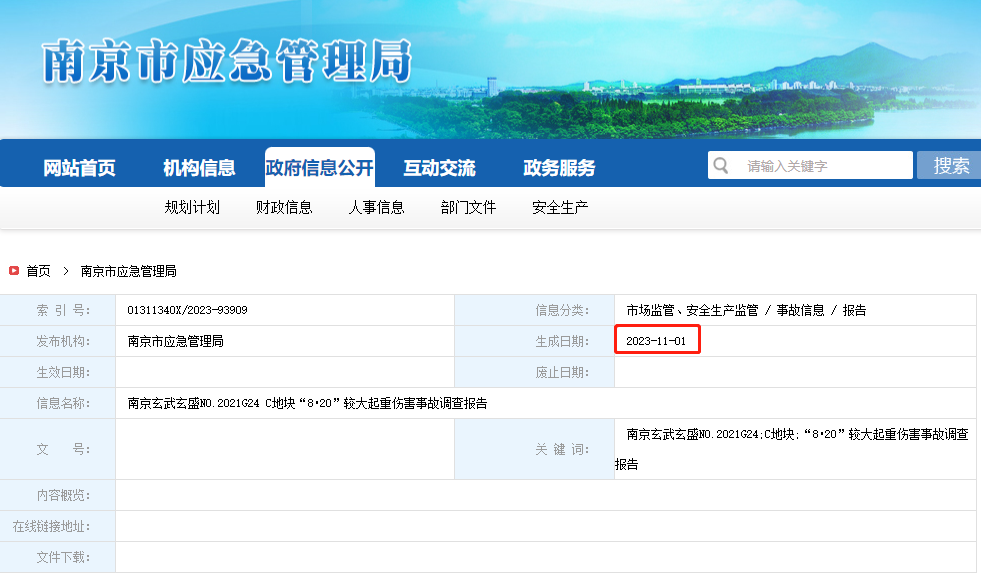Click the 关键词 value text
This screenshot has height=581, width=981.
click(791, 449)
